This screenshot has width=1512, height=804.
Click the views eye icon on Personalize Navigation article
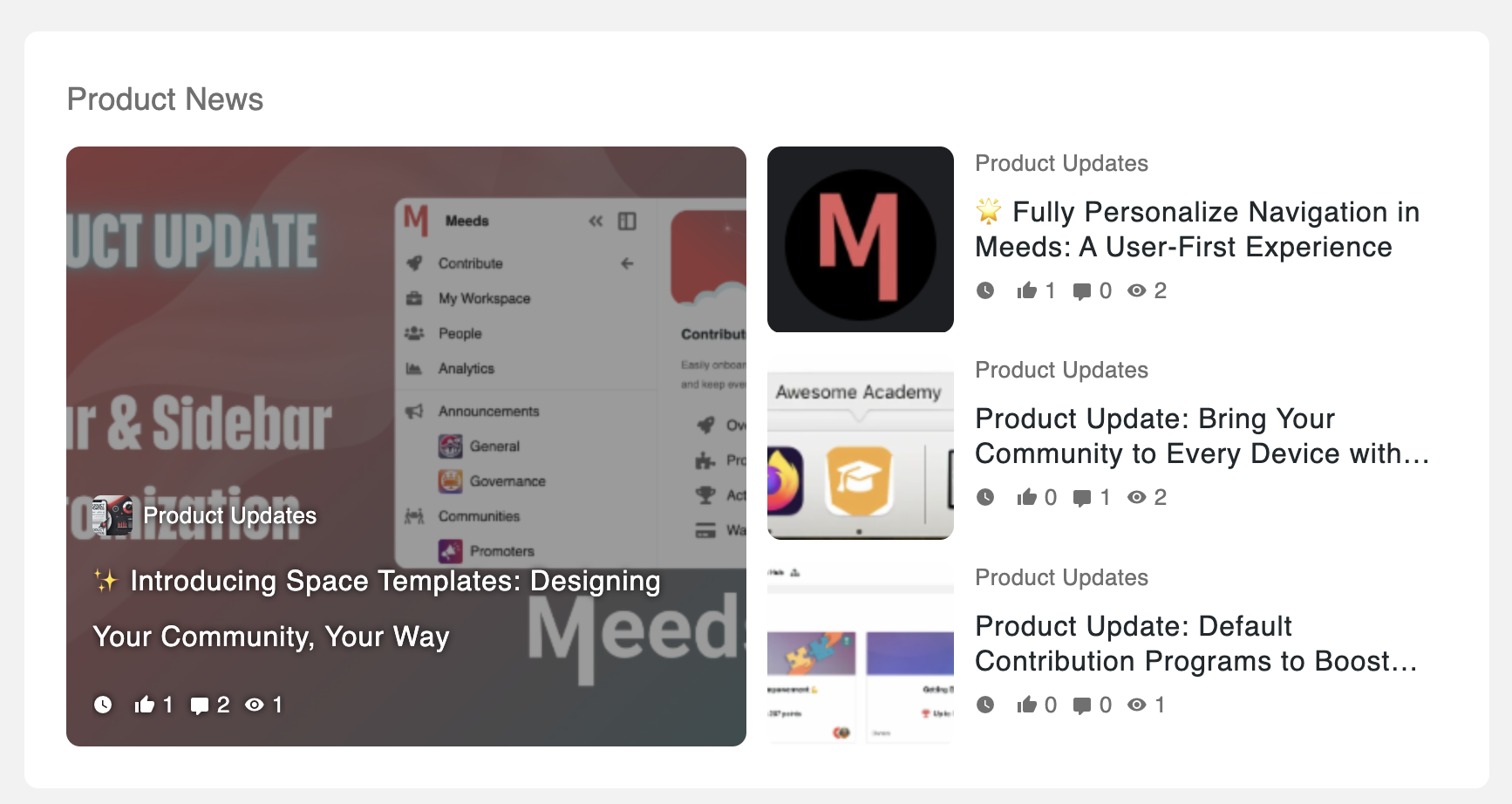pos(1136,290)
